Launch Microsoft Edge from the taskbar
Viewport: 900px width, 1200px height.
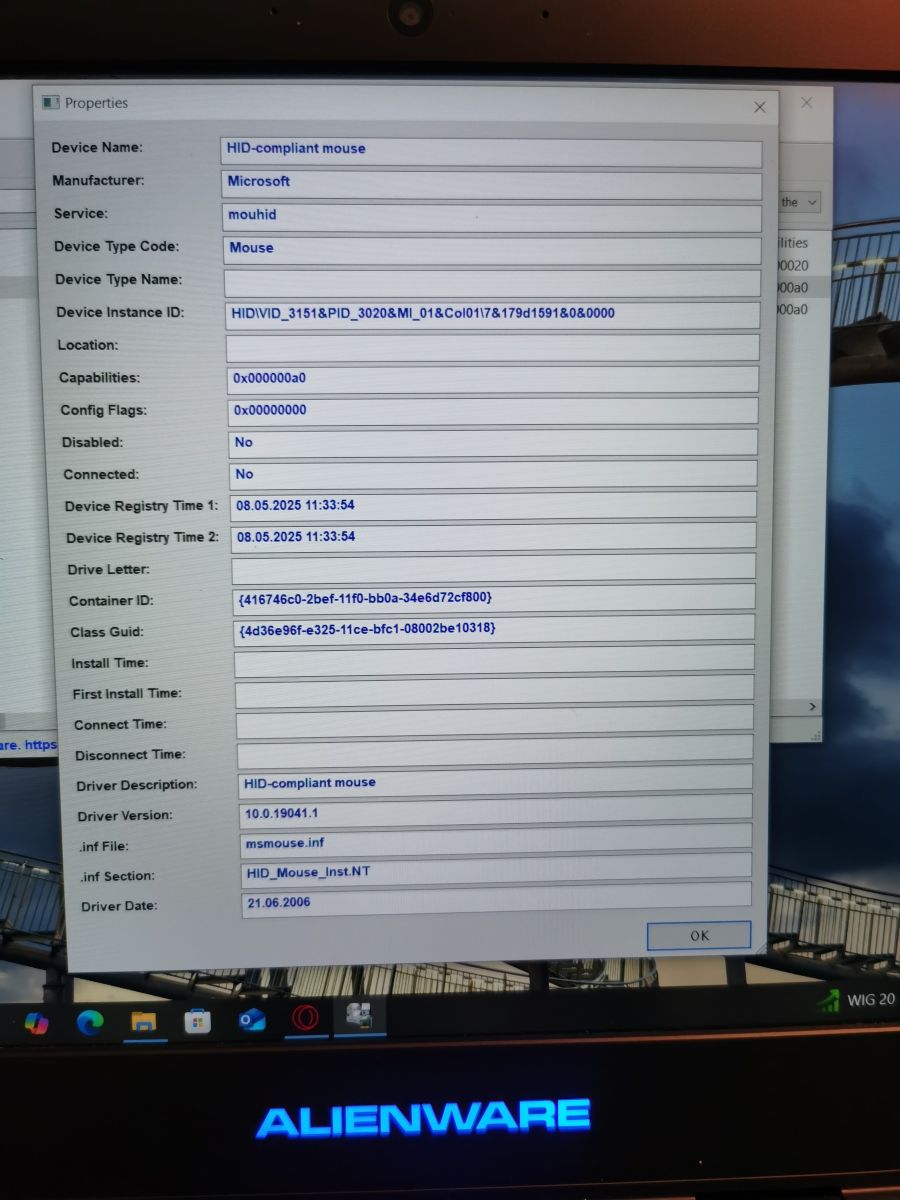(x=90, y=1022)
